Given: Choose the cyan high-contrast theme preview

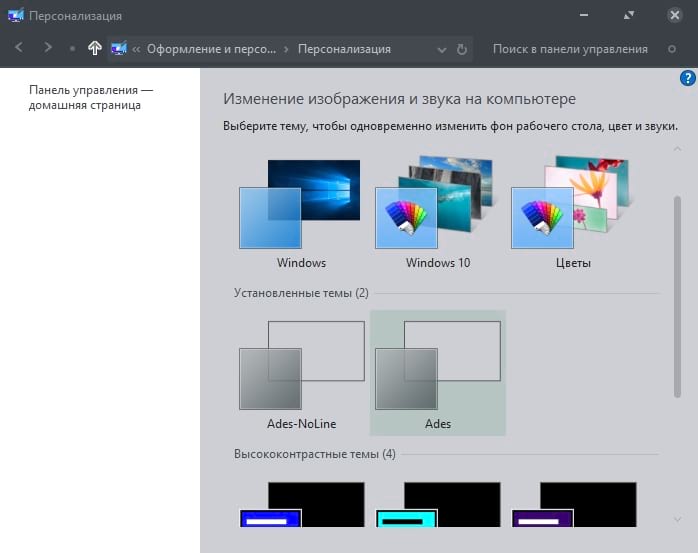Looking at the screenshot, I should [x=438, y=504].
